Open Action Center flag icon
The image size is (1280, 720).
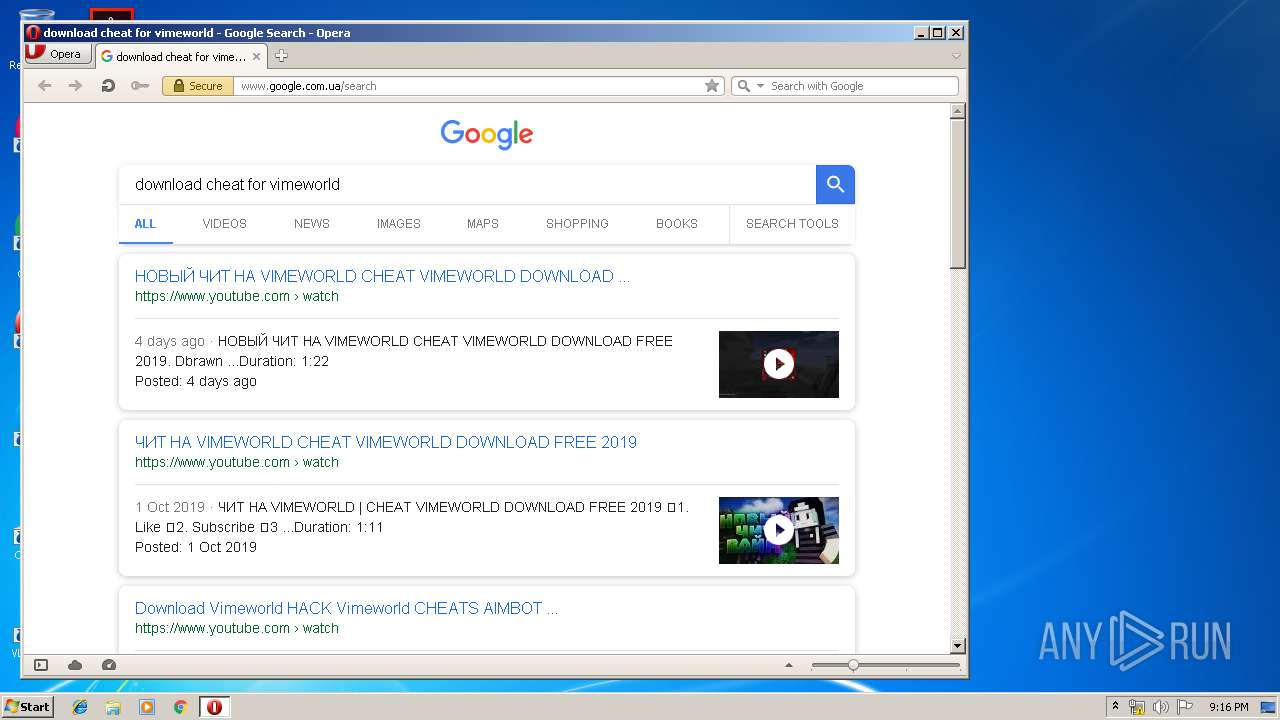pos(1185,707)
